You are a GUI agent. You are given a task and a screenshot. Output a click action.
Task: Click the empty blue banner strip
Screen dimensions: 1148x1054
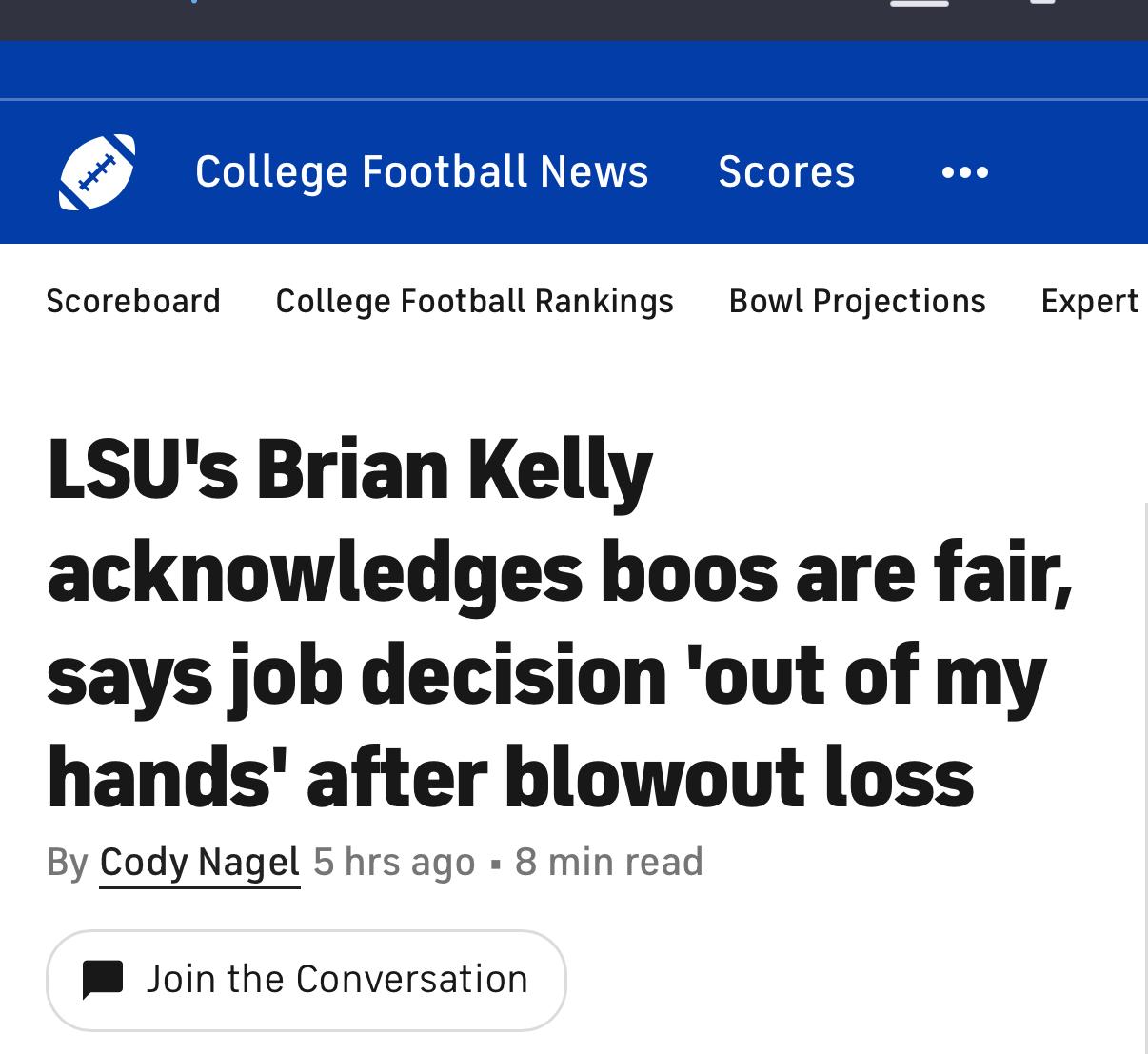571,70
